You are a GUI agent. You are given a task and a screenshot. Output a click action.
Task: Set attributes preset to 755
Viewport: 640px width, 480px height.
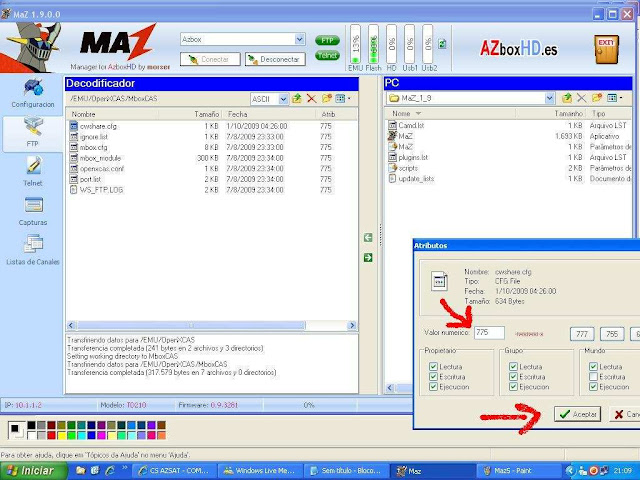612,334
